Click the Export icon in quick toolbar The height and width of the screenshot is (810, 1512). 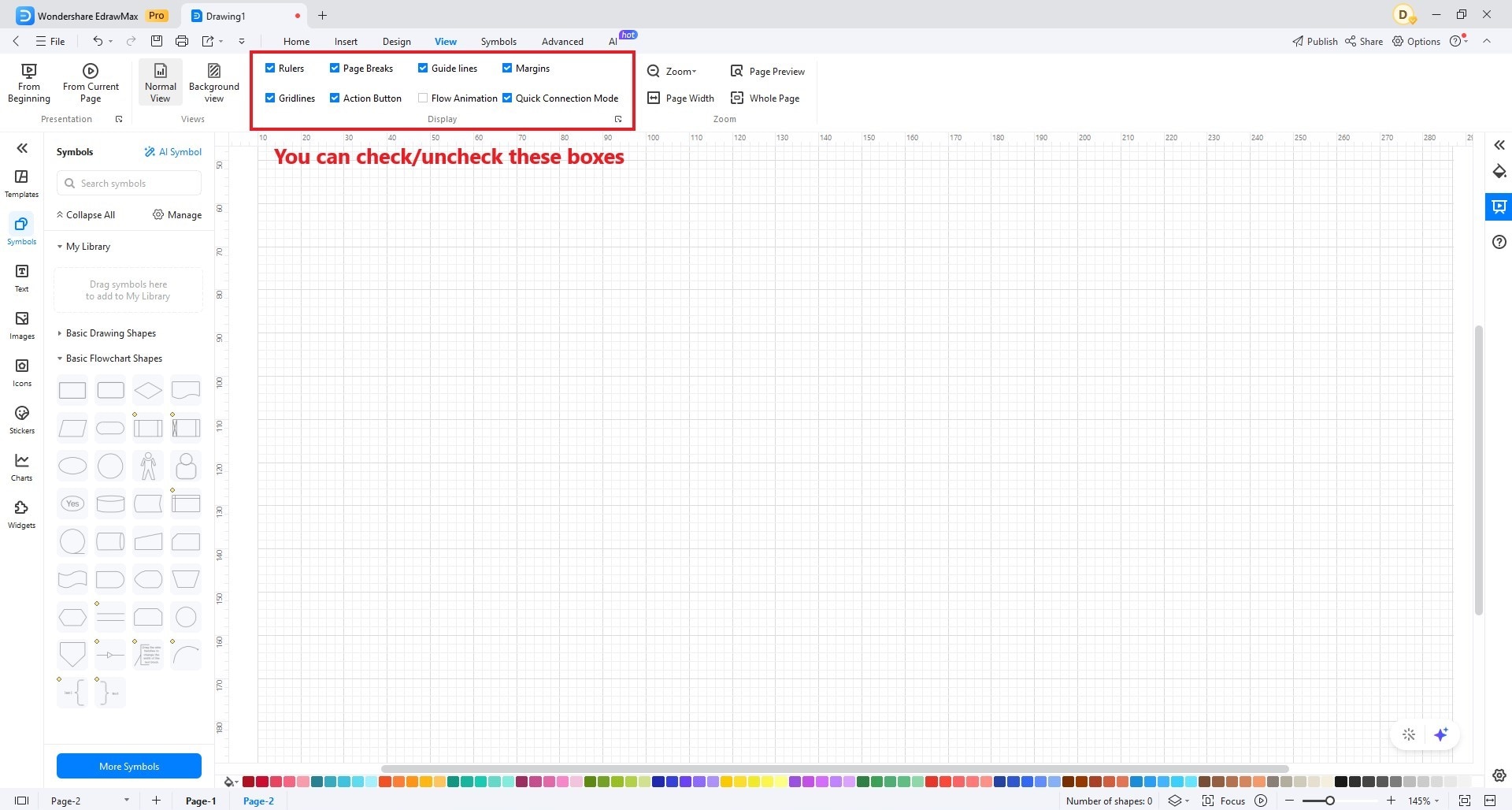pos(208,41)
